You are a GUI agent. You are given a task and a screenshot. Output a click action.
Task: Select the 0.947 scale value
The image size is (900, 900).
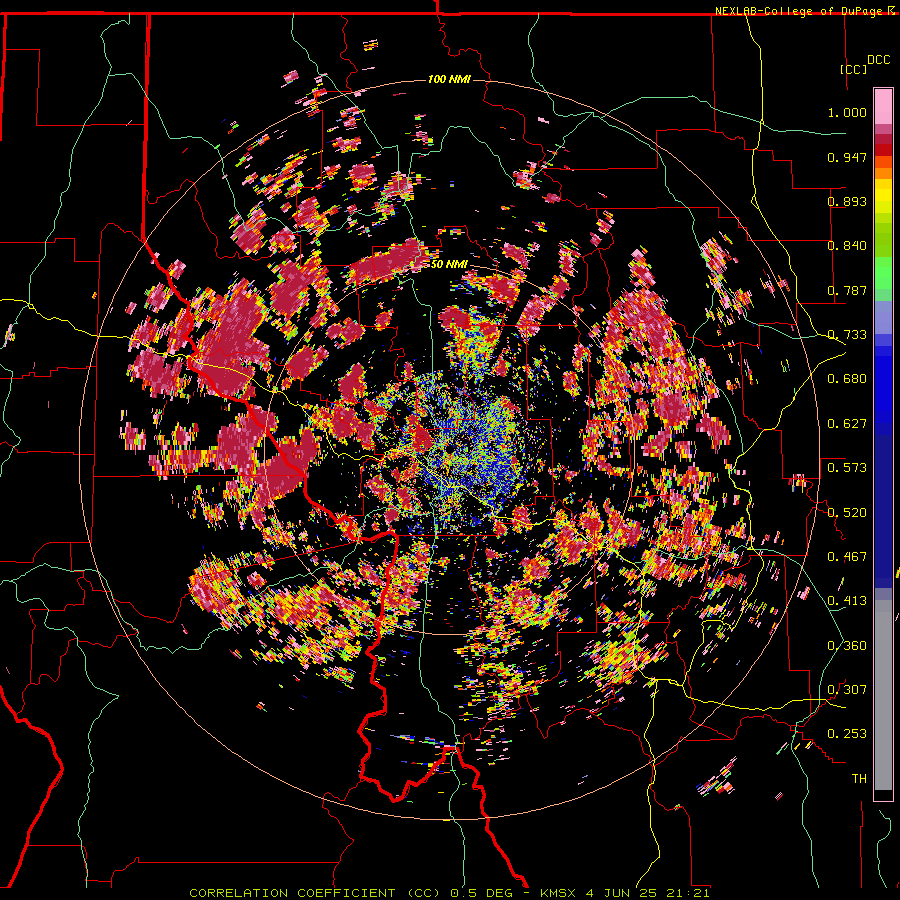click(847, 157)
